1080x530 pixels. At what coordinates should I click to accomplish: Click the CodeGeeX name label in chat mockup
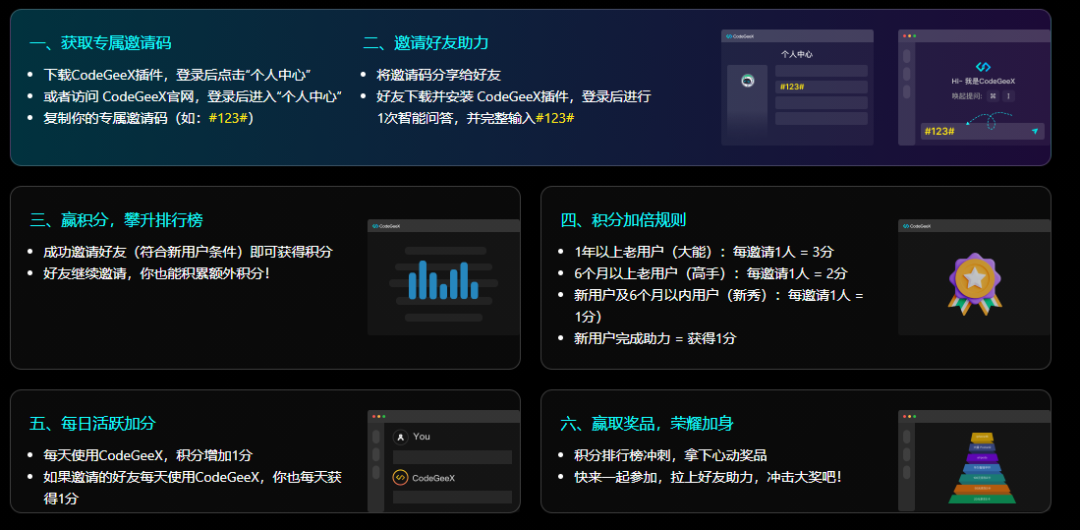(433, 478)
